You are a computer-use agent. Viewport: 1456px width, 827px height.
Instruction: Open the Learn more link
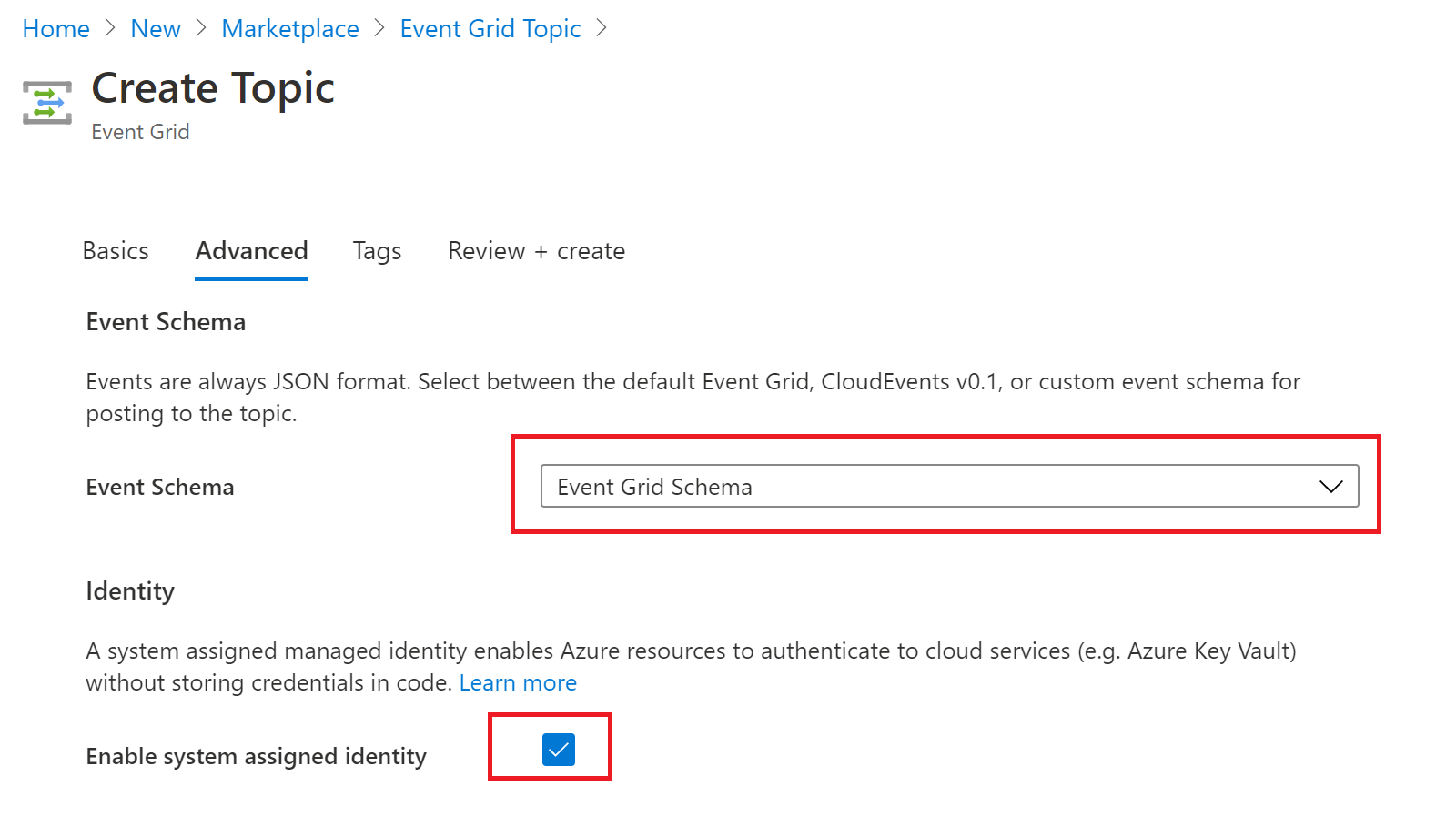pyautogui.click(x=518, y=682)
